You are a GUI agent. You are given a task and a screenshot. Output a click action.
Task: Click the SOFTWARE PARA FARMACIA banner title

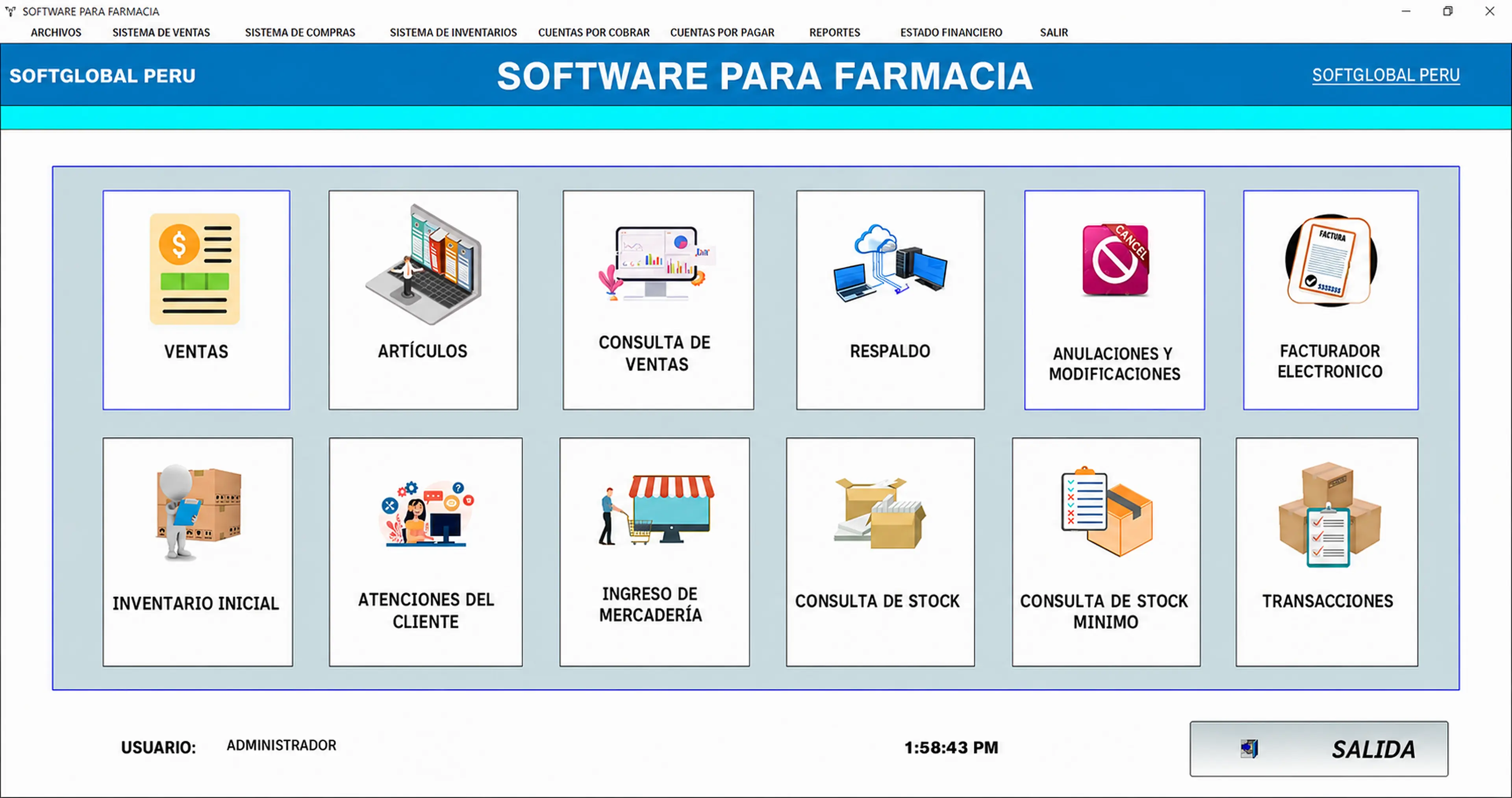[765, 76]
